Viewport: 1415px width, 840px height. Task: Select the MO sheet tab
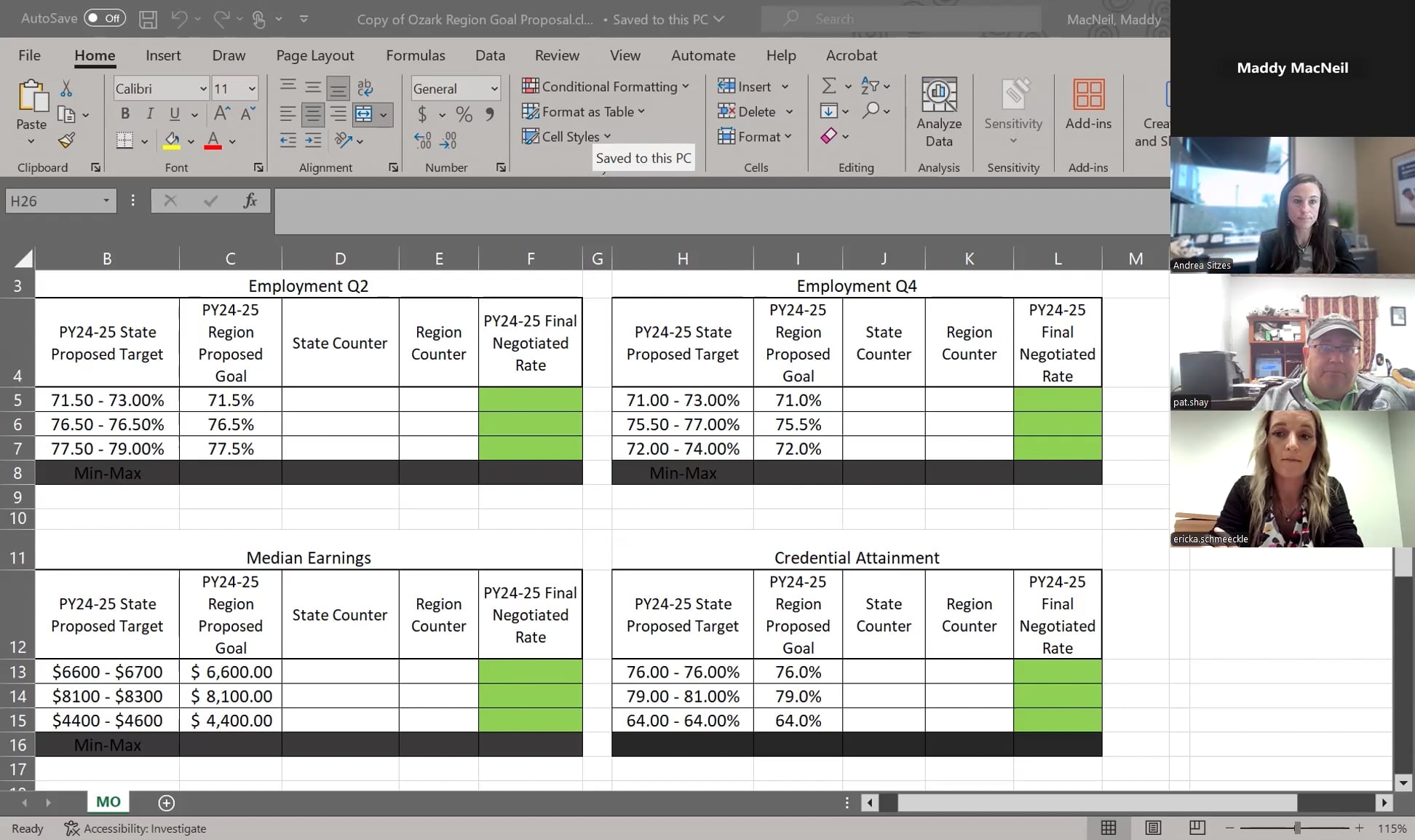(108, 801)
